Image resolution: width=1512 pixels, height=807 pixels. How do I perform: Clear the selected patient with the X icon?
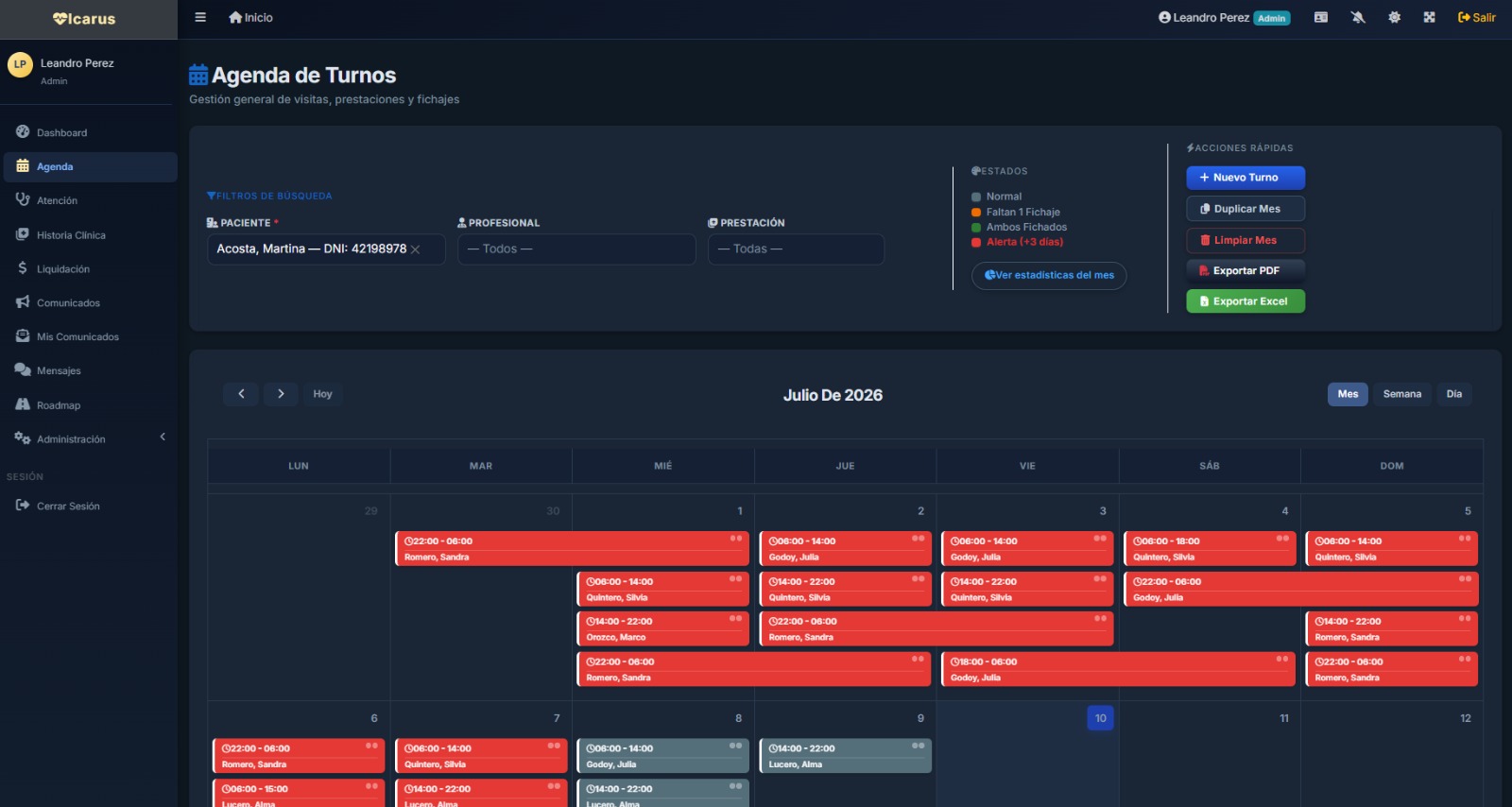(415, 249)
